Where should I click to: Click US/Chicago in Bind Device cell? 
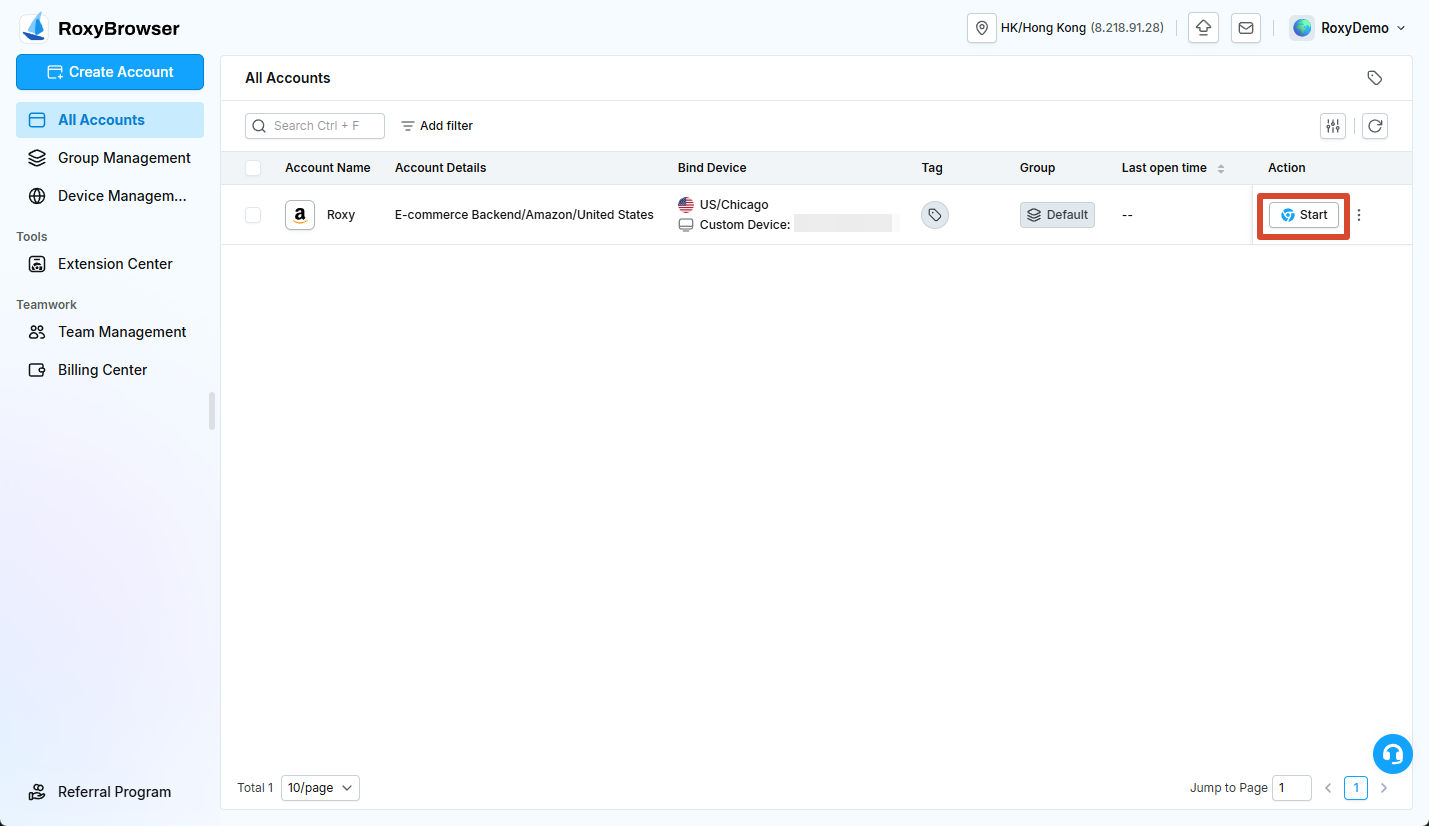click(734, 205)
